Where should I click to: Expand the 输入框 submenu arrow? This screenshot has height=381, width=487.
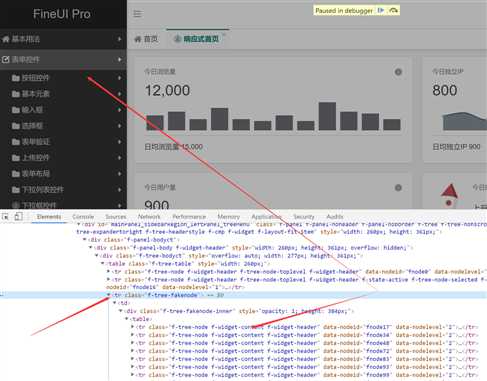pyautogui.click(x=119, y=110)
